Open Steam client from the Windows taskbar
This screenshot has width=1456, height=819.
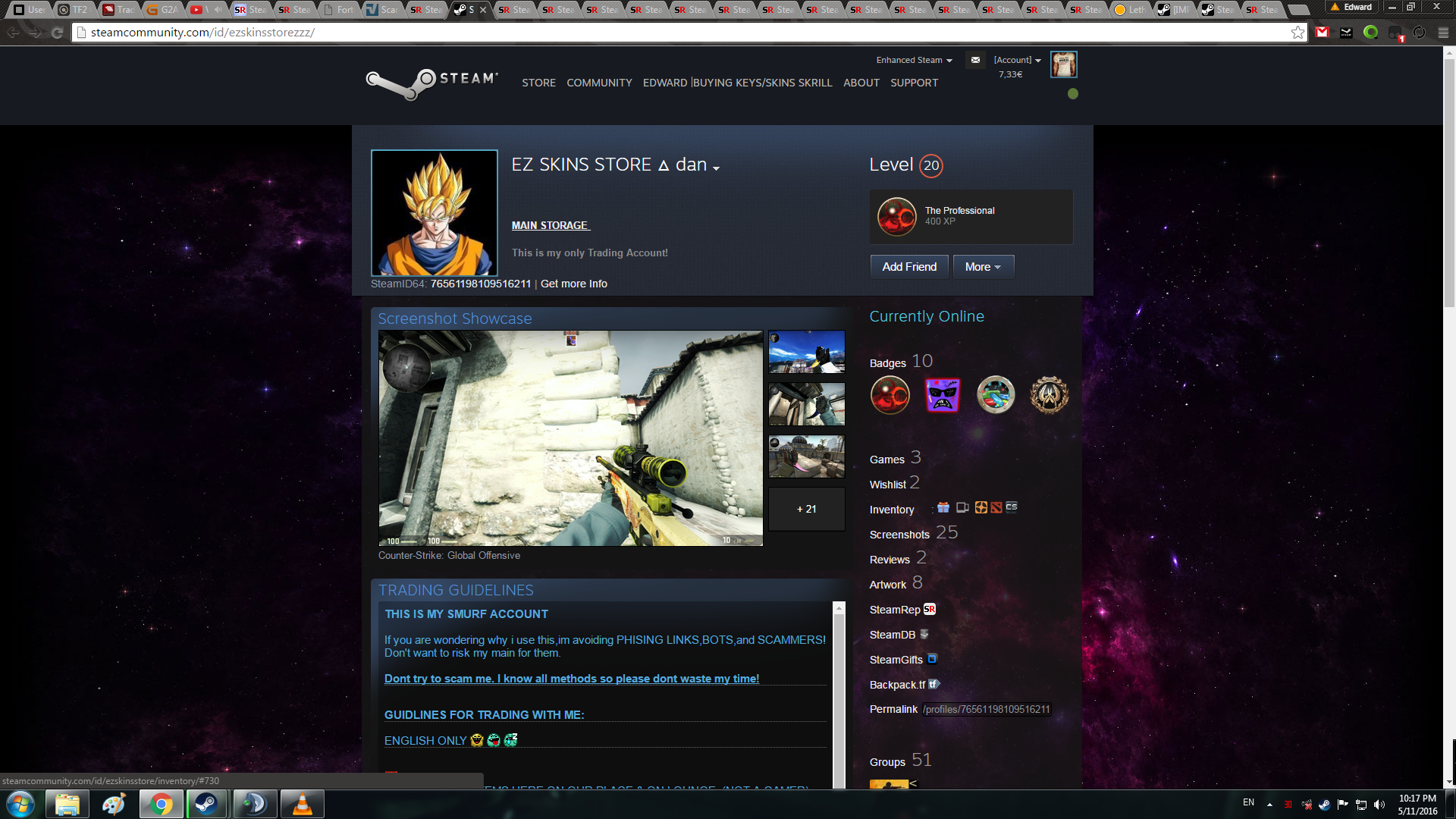click(206, 804)
